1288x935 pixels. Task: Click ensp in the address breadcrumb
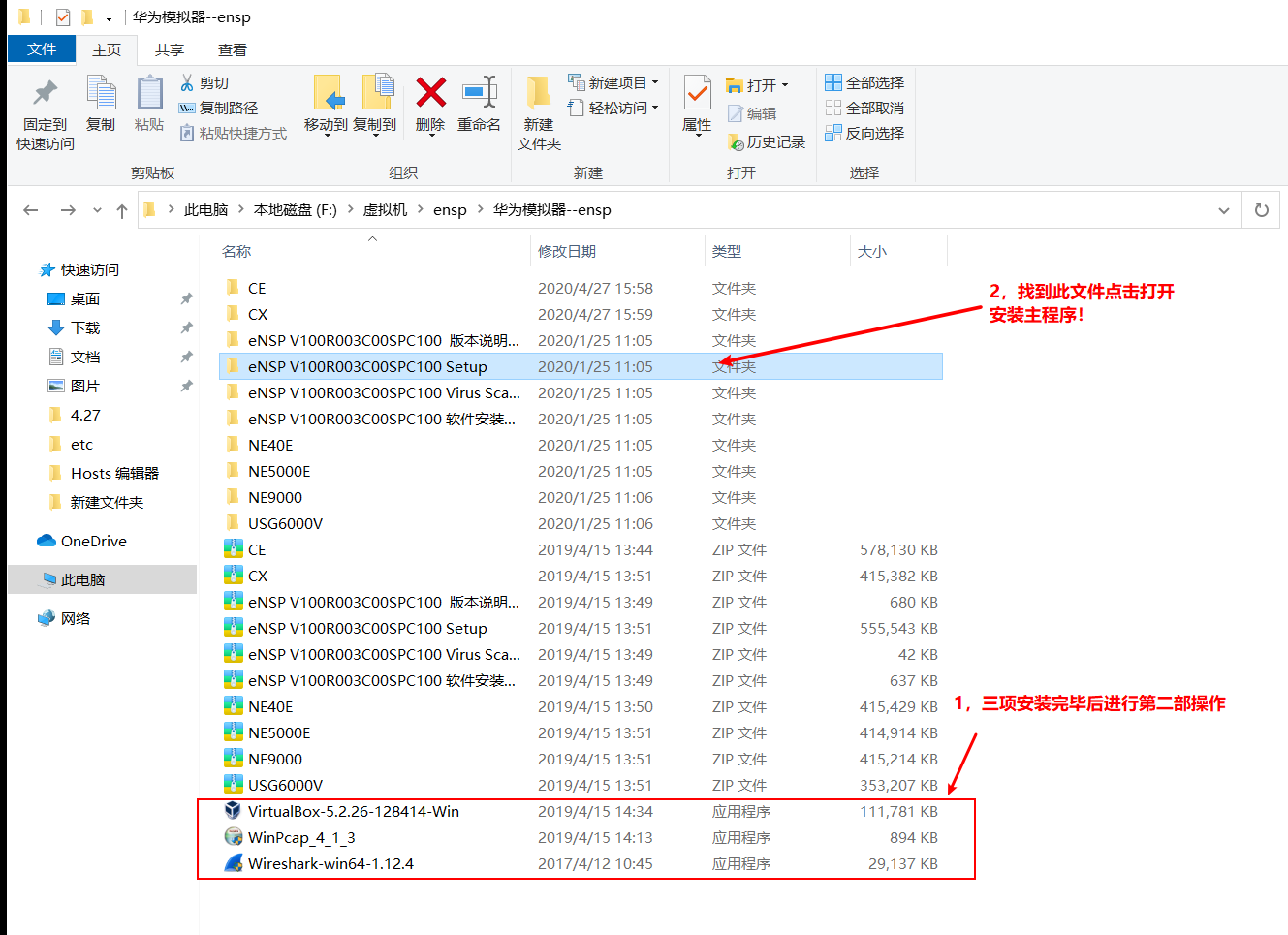click(450, 210)
